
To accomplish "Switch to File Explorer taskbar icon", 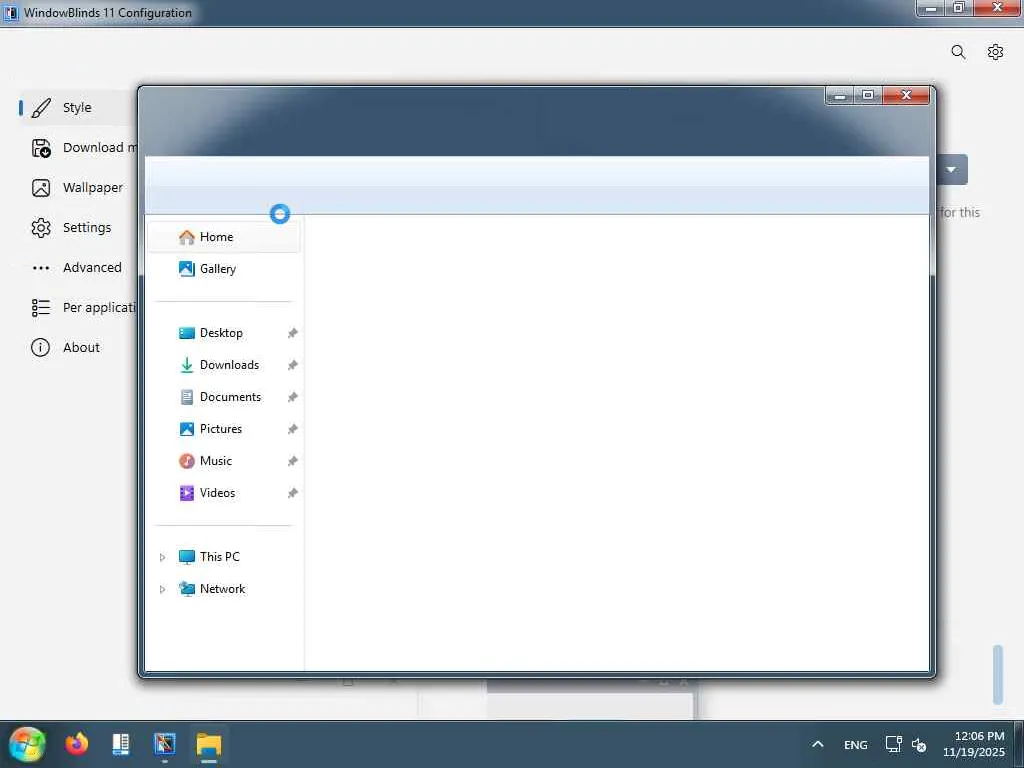I will pos(209,745).
